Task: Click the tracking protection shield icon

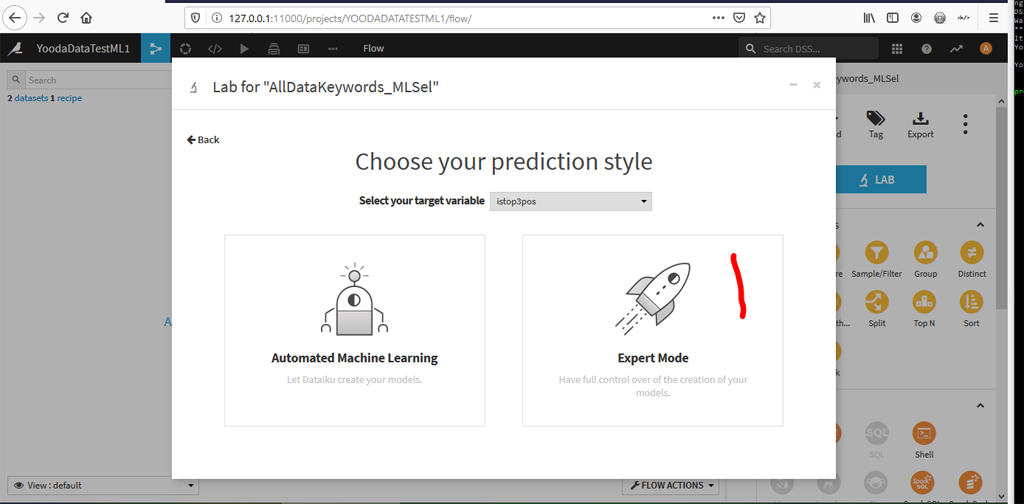Action: click(195, 18)
